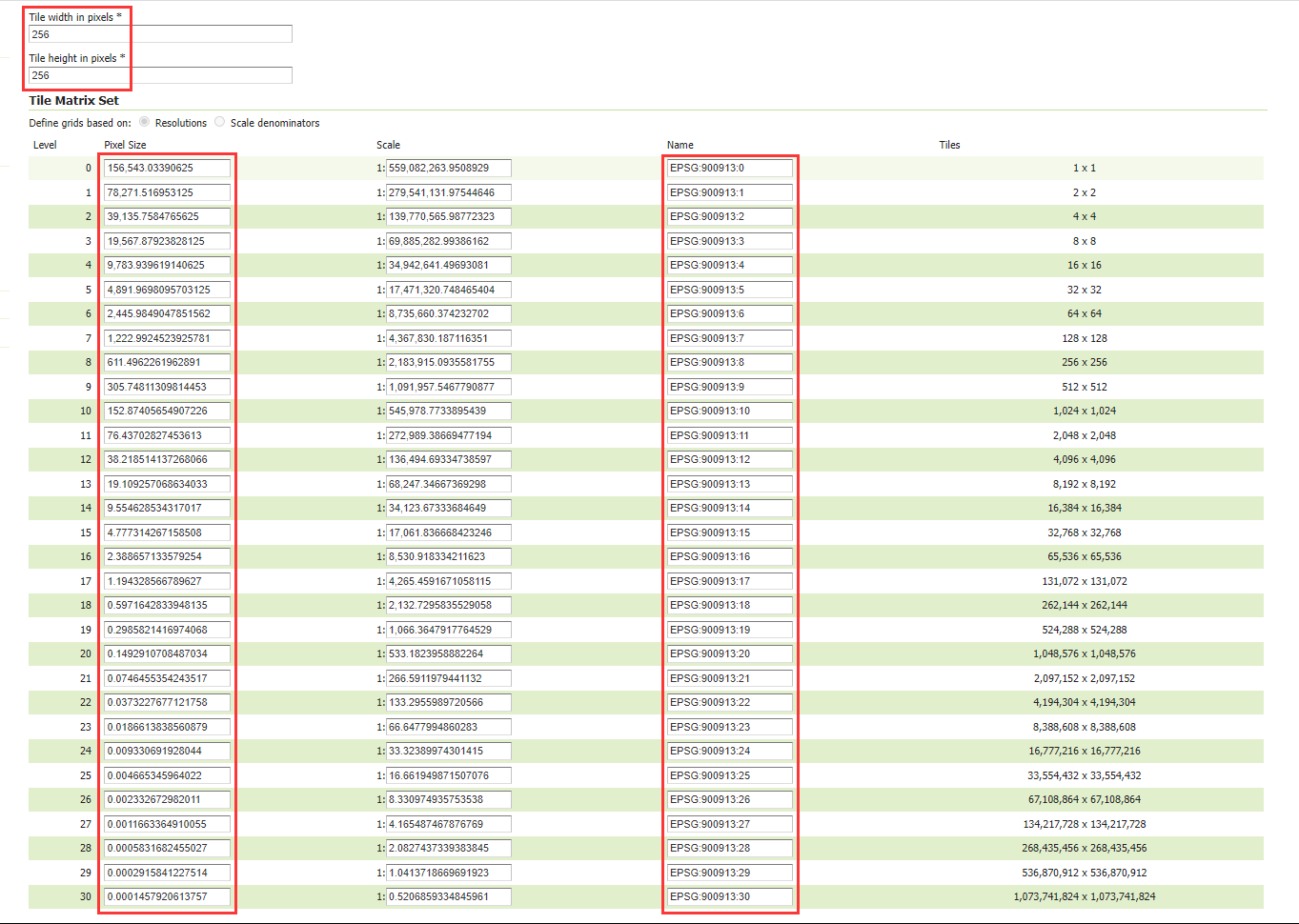The height and width of the screenshot is (924, 1299).
Task: Edit the pixel size for level 0
Action: pyautogui.click(x=167, y=168)
